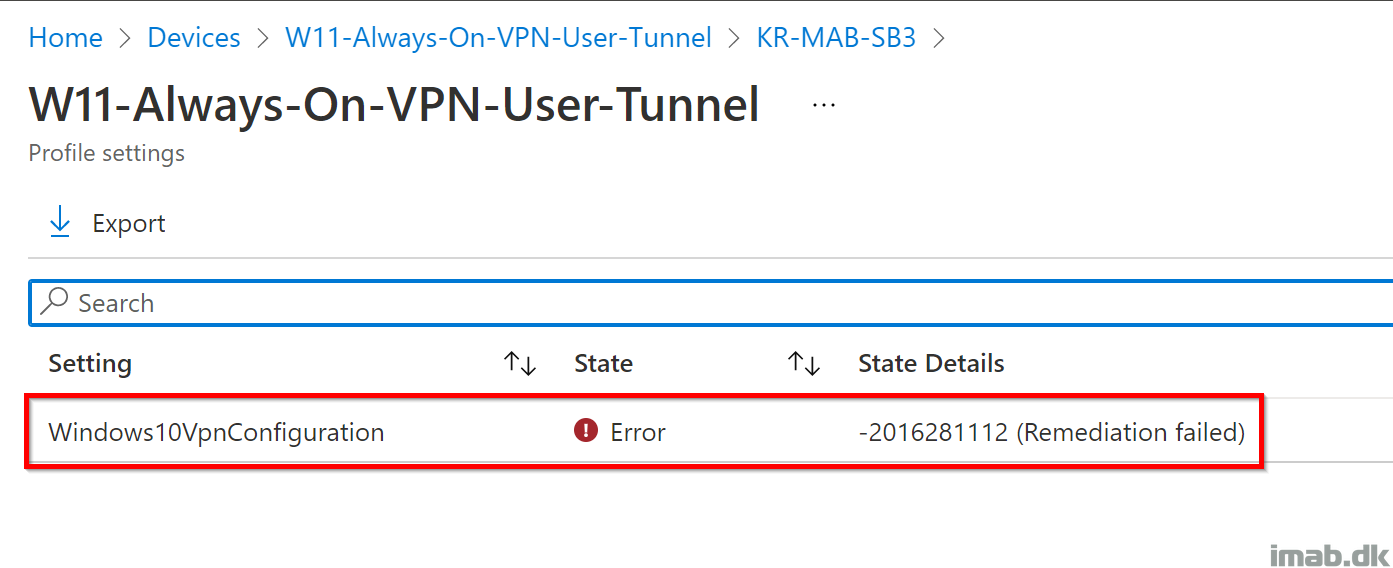Sort by State column arrows
This screenshot has width=1393, height=568.
pos(803,363)
